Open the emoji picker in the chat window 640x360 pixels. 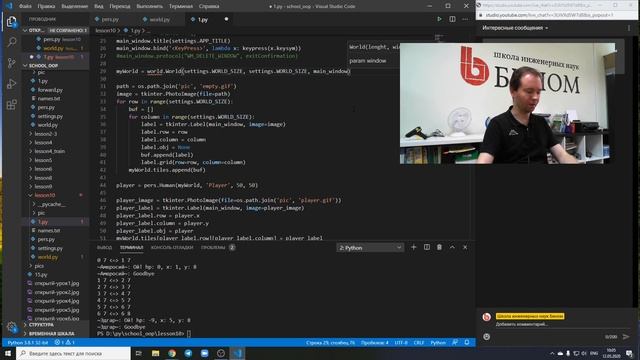(487, 337)
